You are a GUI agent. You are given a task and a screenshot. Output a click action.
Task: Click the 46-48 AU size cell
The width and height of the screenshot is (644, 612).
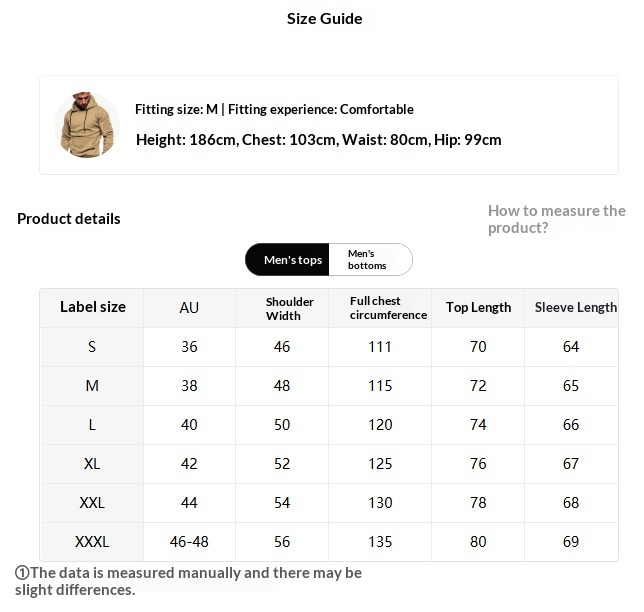pos(189,542)
